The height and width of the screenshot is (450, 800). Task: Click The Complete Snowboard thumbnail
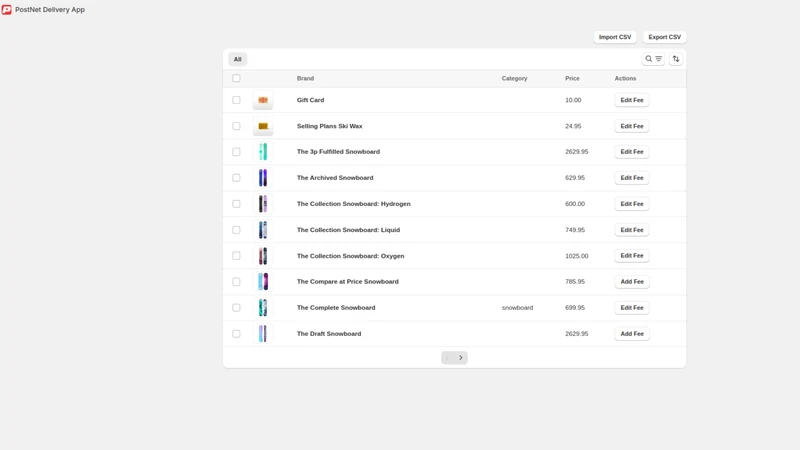coord(263,308)
